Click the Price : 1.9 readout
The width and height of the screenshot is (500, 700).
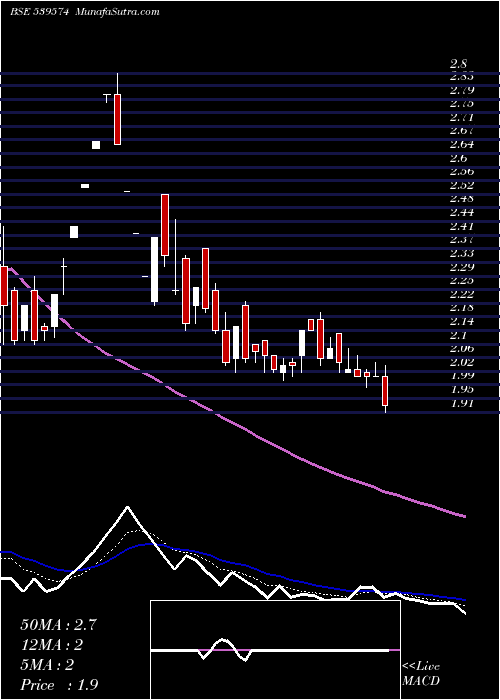point(59,685)
